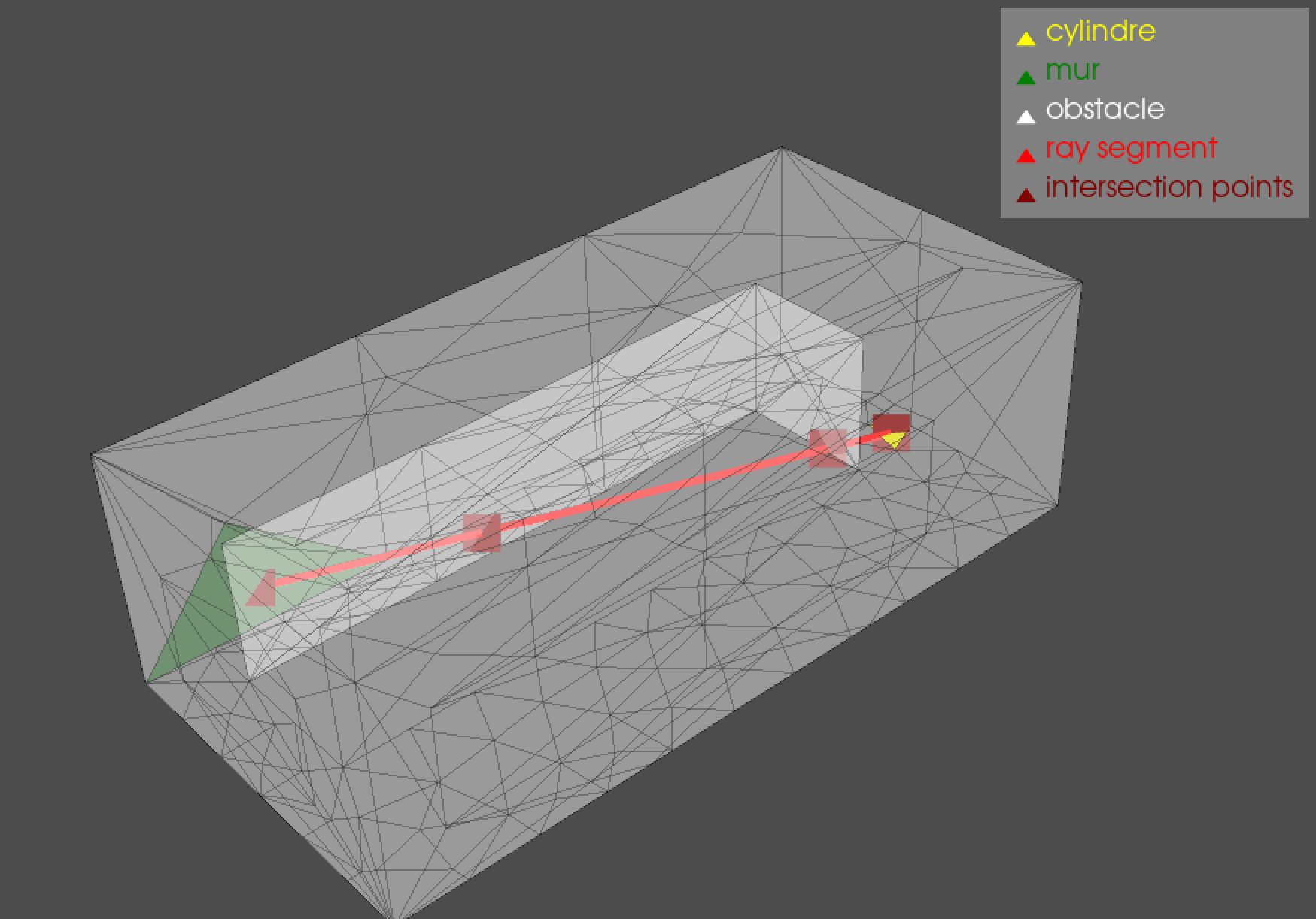Click the topmost corner vertex of the wireframe box
The height and width of the screenshot is (919, 1316).
click(781, 148)
